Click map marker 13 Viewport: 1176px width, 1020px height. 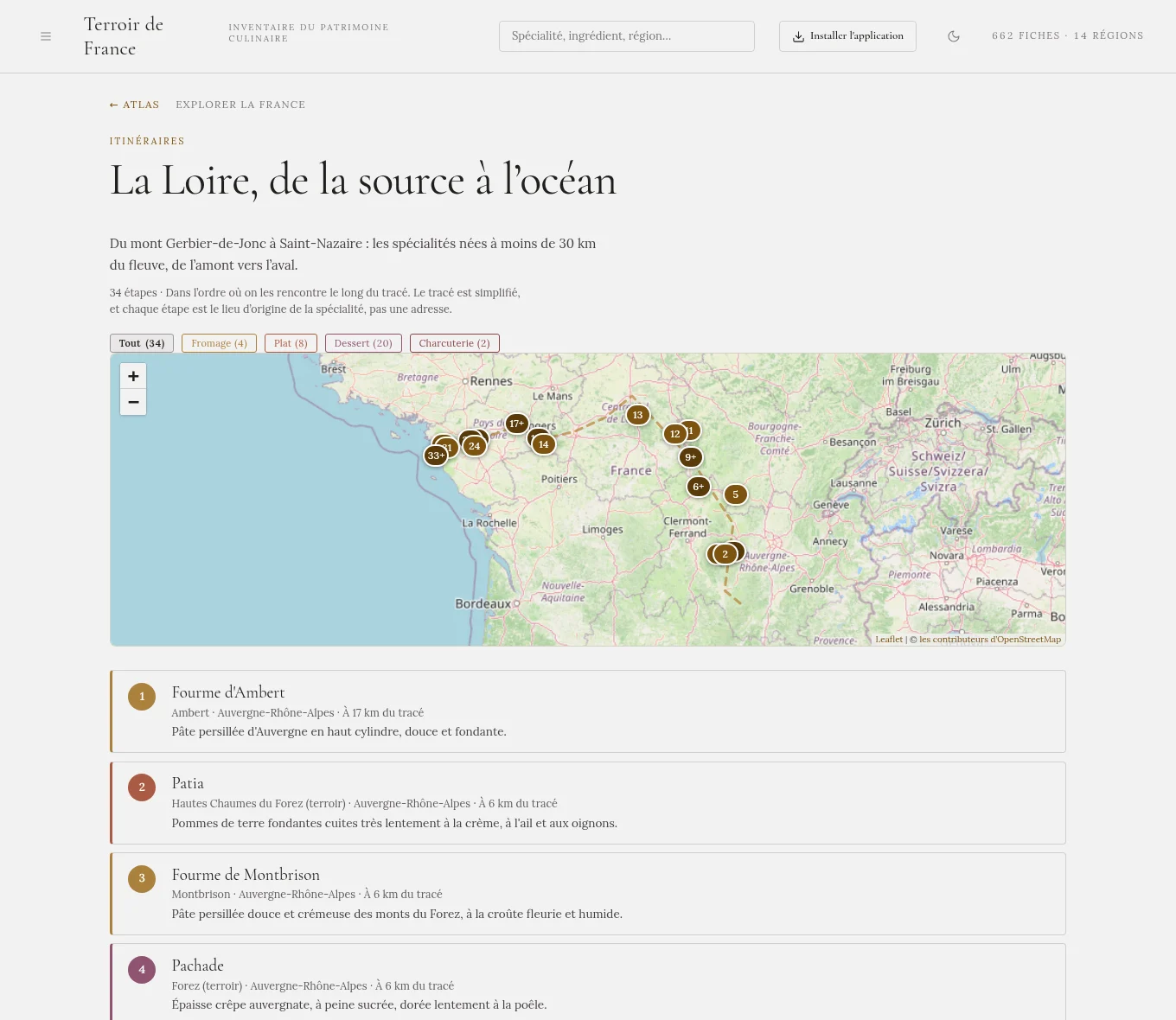point(637,415)
